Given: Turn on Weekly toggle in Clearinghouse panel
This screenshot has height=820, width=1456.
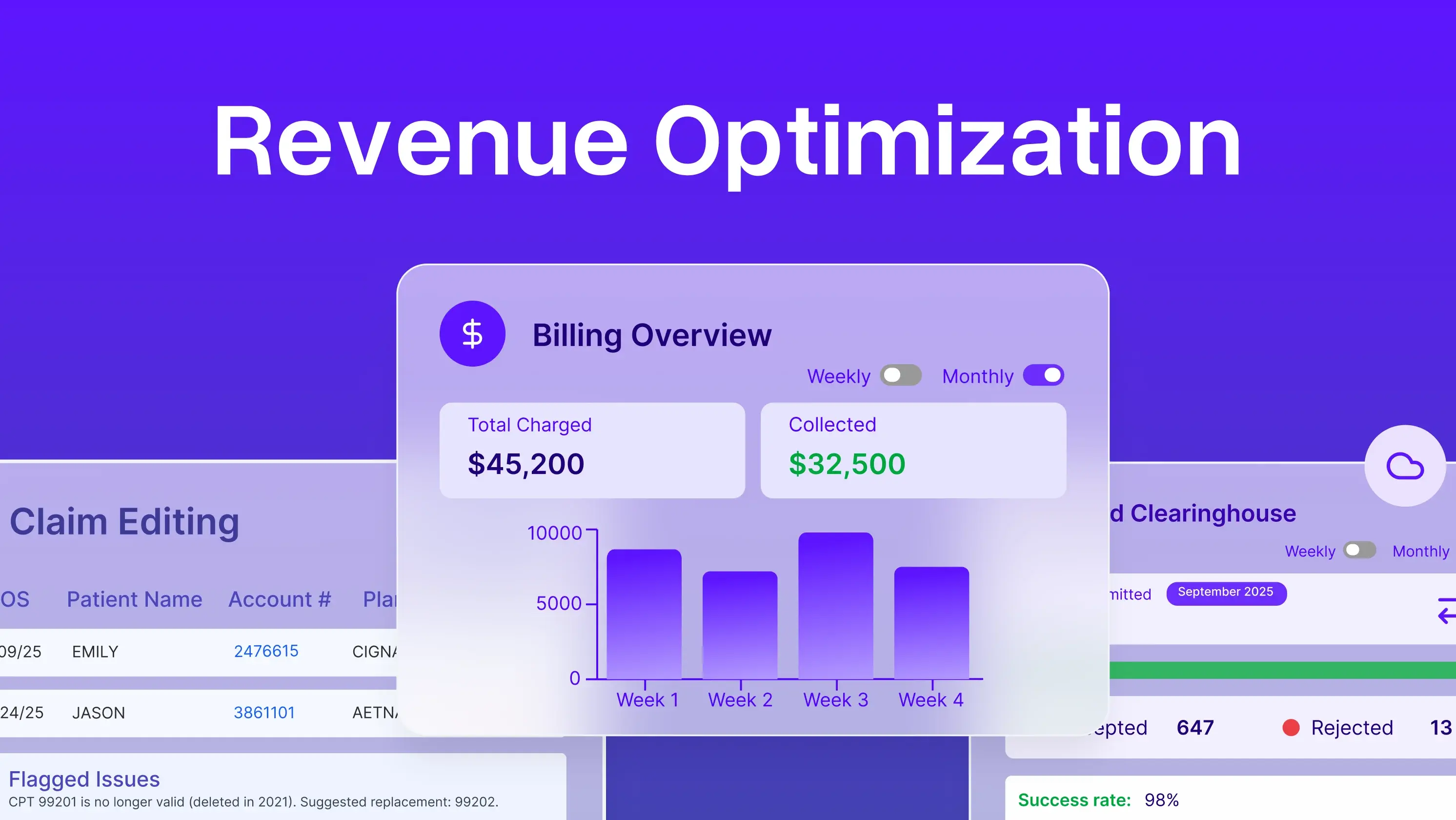Looking at the screenshot, I should 1359,550.
